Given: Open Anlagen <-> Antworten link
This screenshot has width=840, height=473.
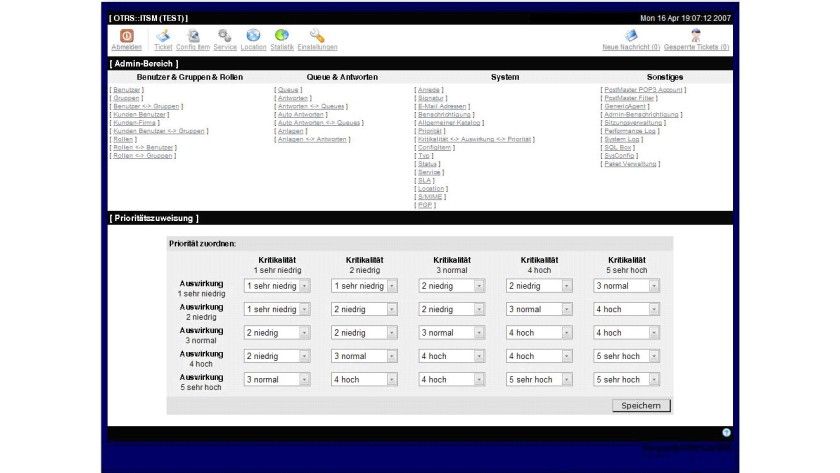Looking at the screenshot, I should point(312,139).
